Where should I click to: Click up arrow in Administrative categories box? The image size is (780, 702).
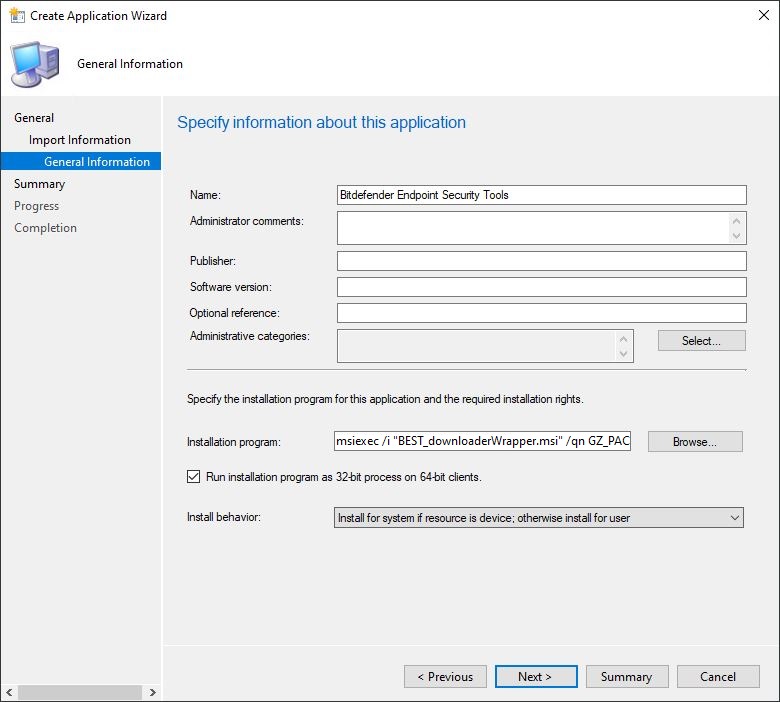[x=625, y=339]
